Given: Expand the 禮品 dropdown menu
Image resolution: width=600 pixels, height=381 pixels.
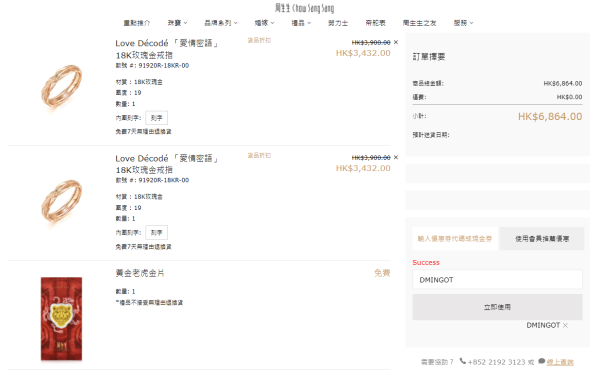Looking at the screenshot, I should point(301,23).
